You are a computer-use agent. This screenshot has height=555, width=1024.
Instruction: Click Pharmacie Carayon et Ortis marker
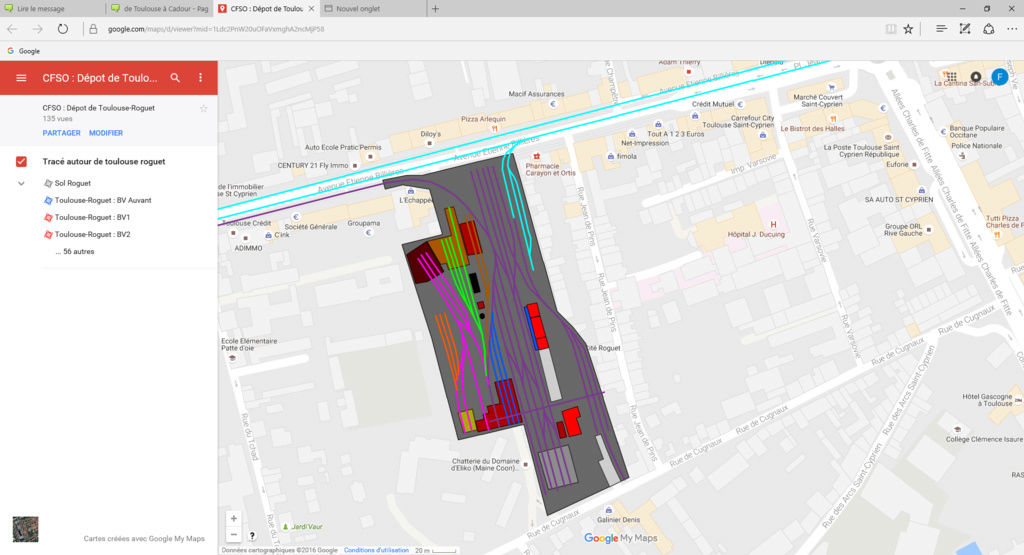pos(537,157)
